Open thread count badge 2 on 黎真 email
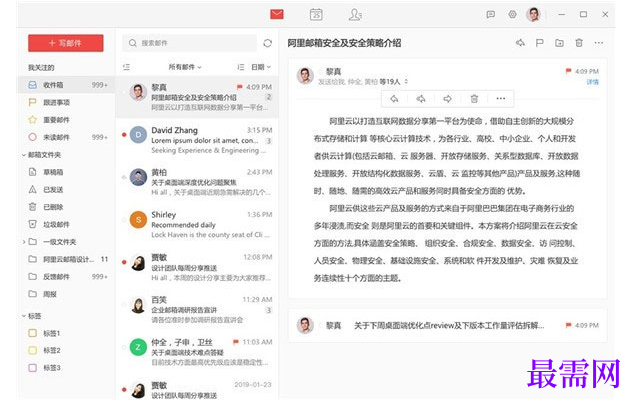The height and width of the screenshot is (405, 639). coord(269,97)
